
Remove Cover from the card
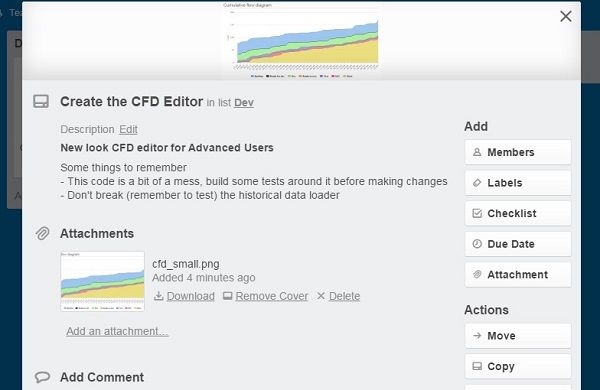272,296
